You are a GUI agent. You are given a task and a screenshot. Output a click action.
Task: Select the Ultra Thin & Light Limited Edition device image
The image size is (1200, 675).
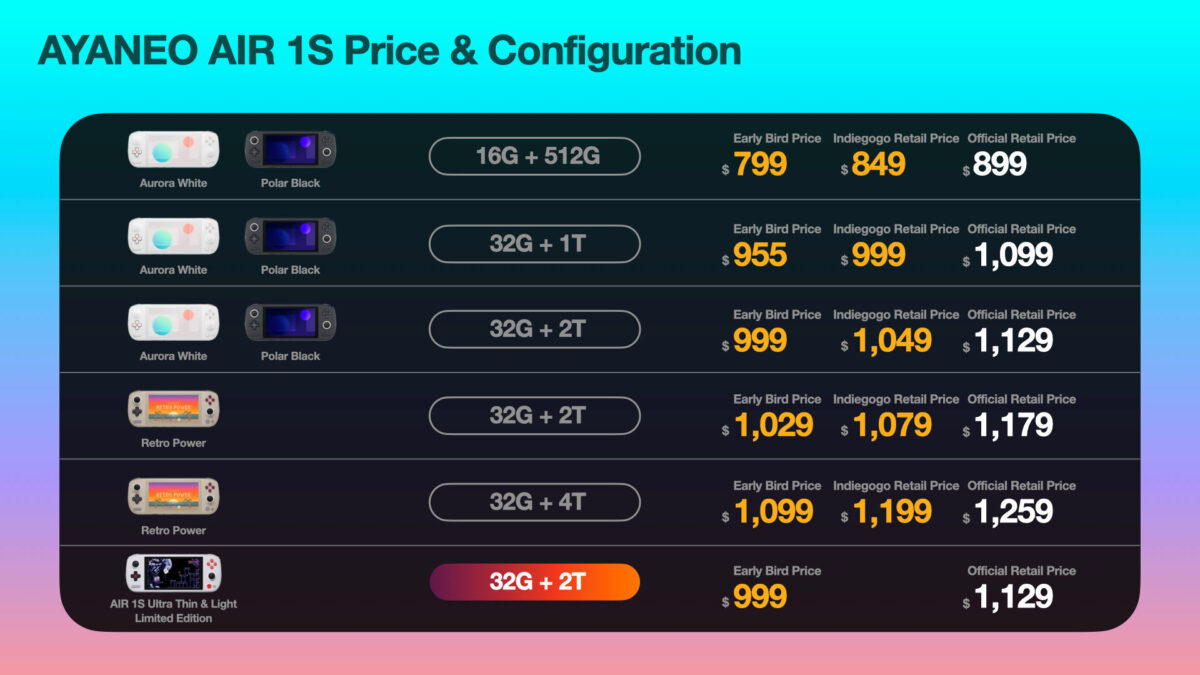pos(173,573)
